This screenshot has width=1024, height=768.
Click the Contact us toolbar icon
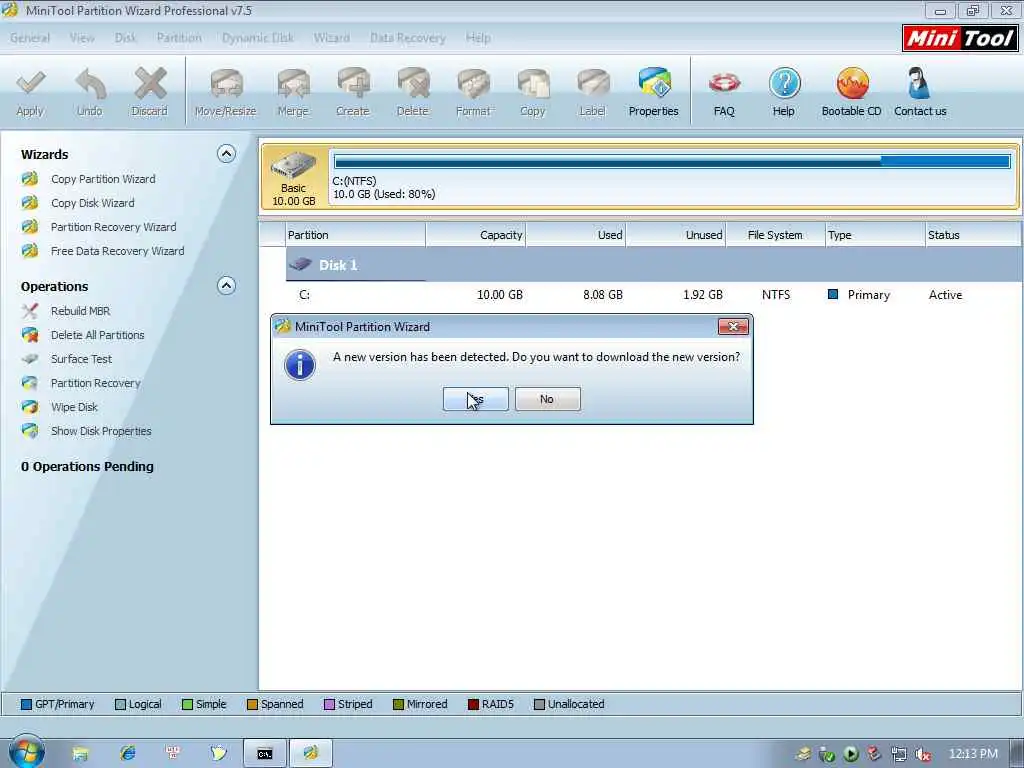[x=920, y=84]
